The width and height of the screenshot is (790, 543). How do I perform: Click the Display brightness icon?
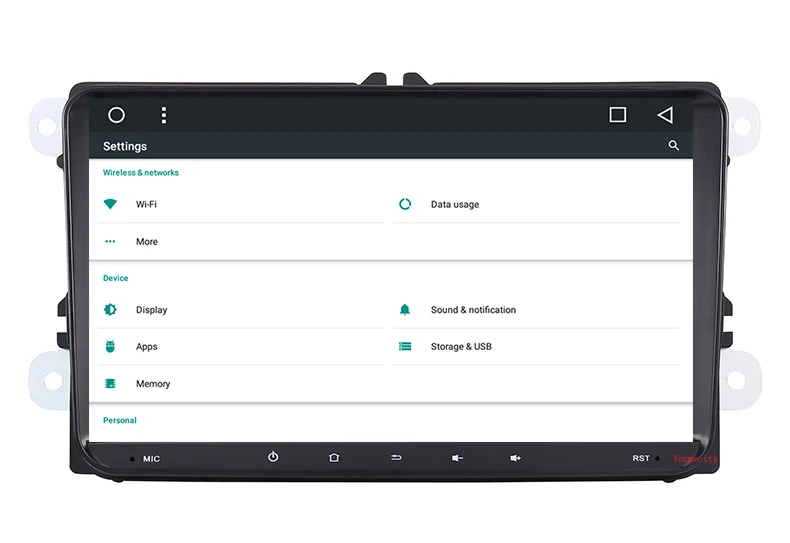point(110,309)
